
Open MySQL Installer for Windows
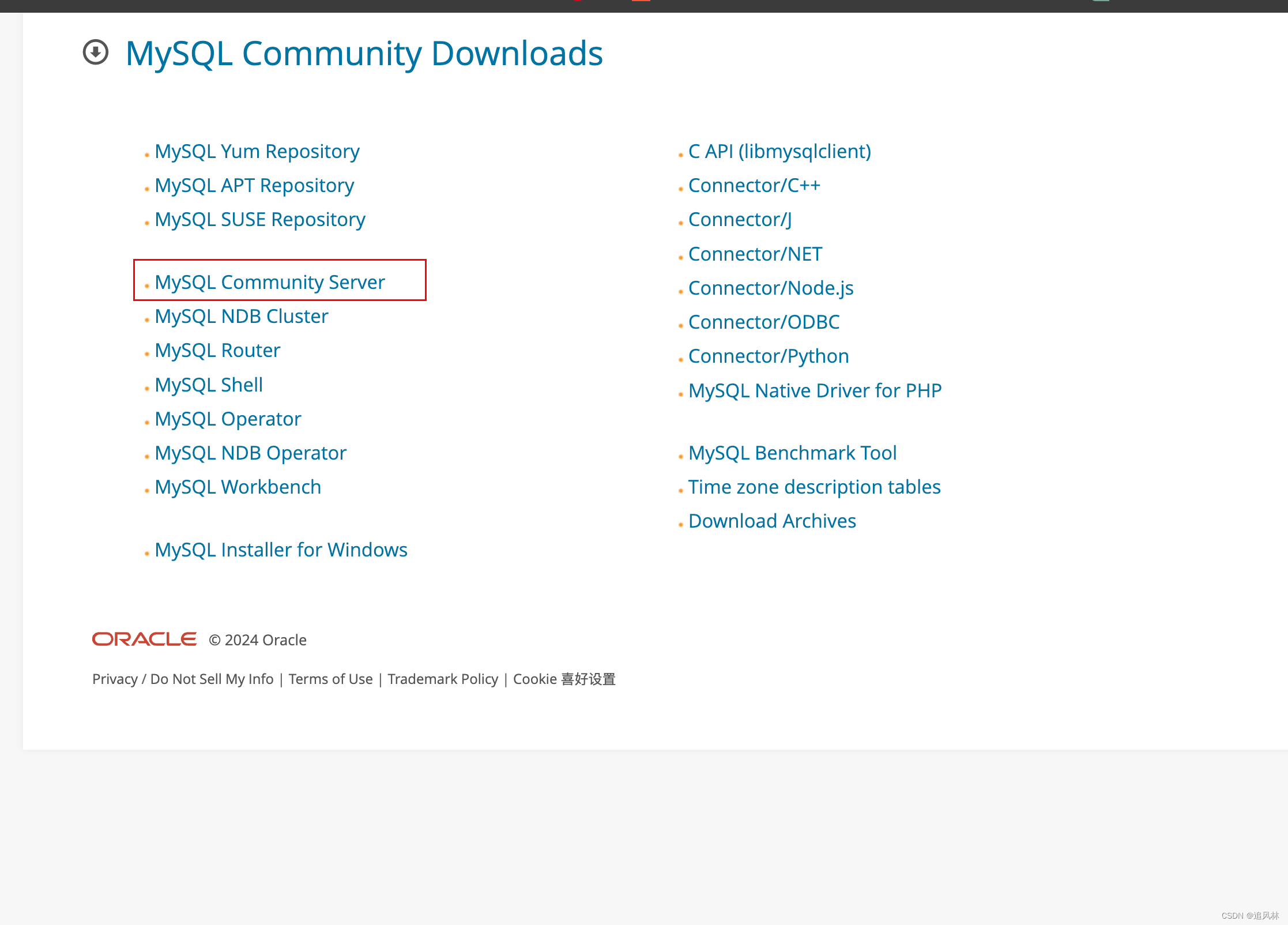pos(281,550)
